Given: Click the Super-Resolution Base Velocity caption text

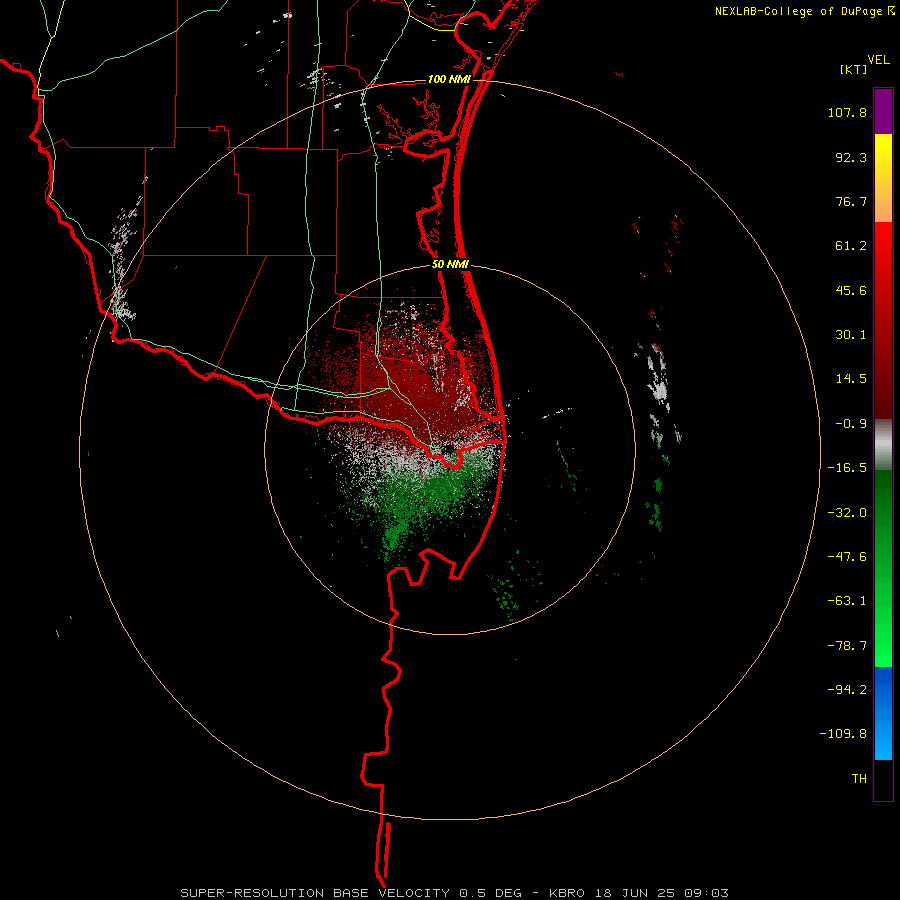Looking at the screenshot, I should tap(454, 893).
